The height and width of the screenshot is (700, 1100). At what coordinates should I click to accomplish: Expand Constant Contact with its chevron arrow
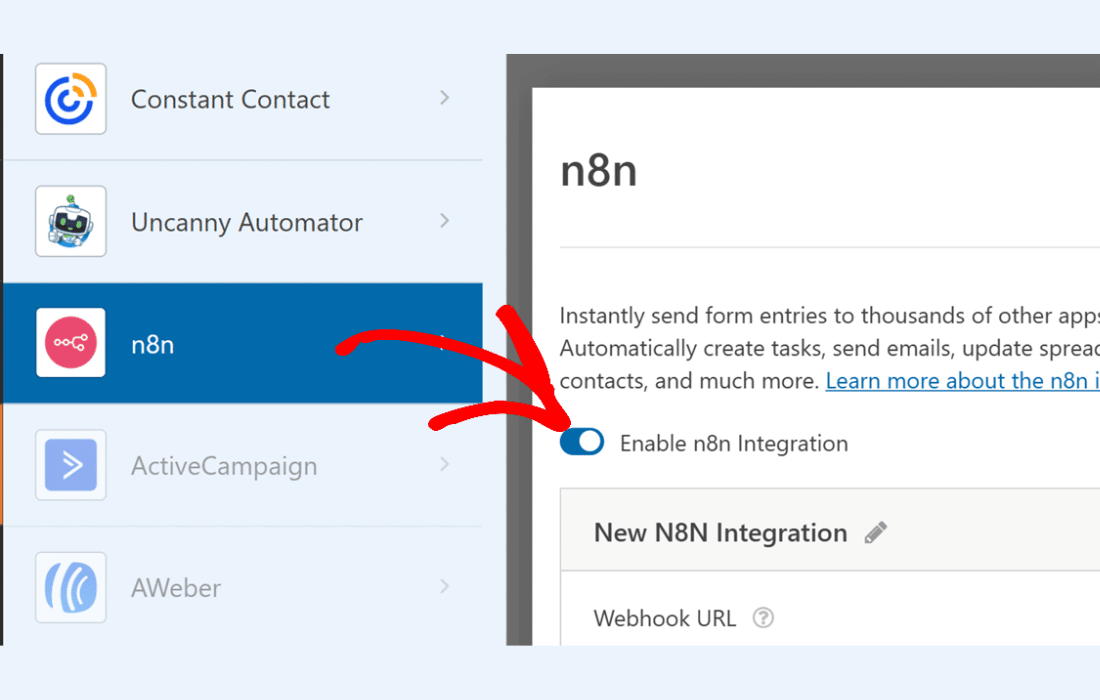point(445,98)
